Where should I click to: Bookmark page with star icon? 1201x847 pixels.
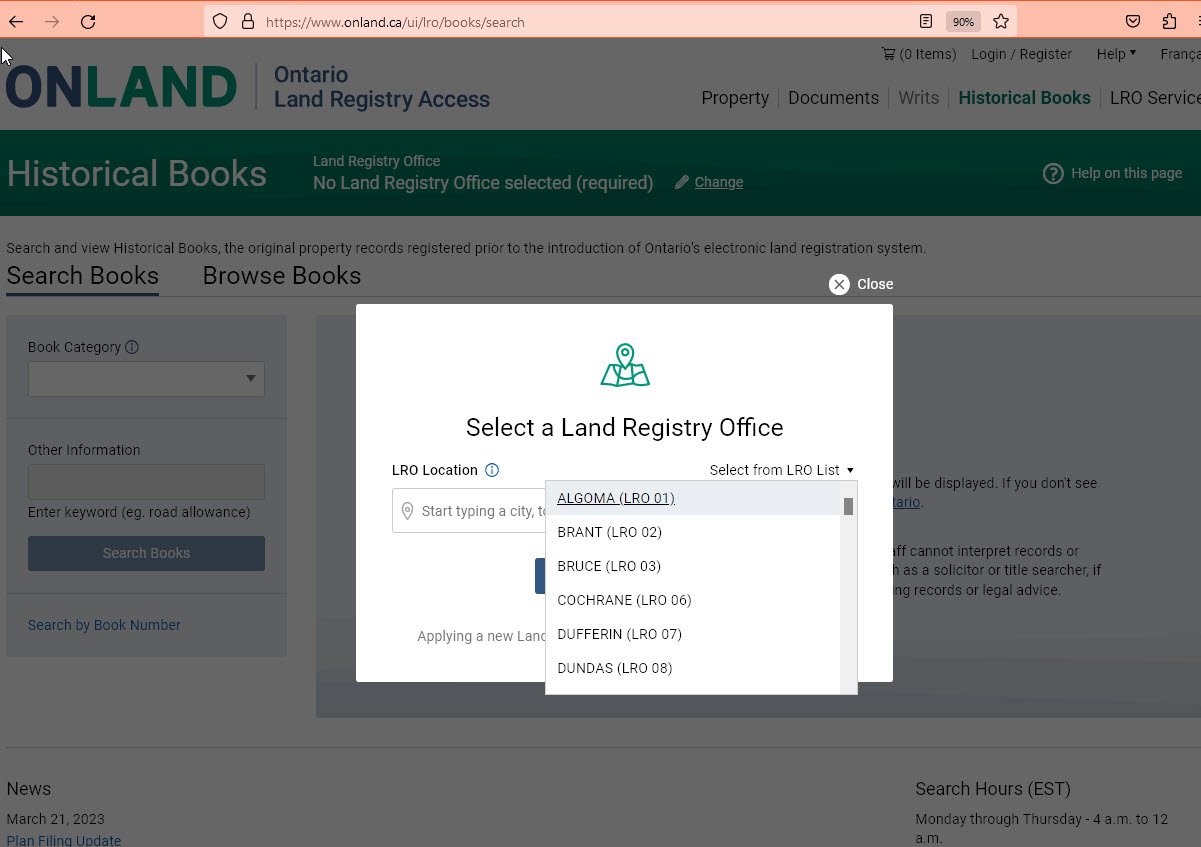(x=1001, y=21)
